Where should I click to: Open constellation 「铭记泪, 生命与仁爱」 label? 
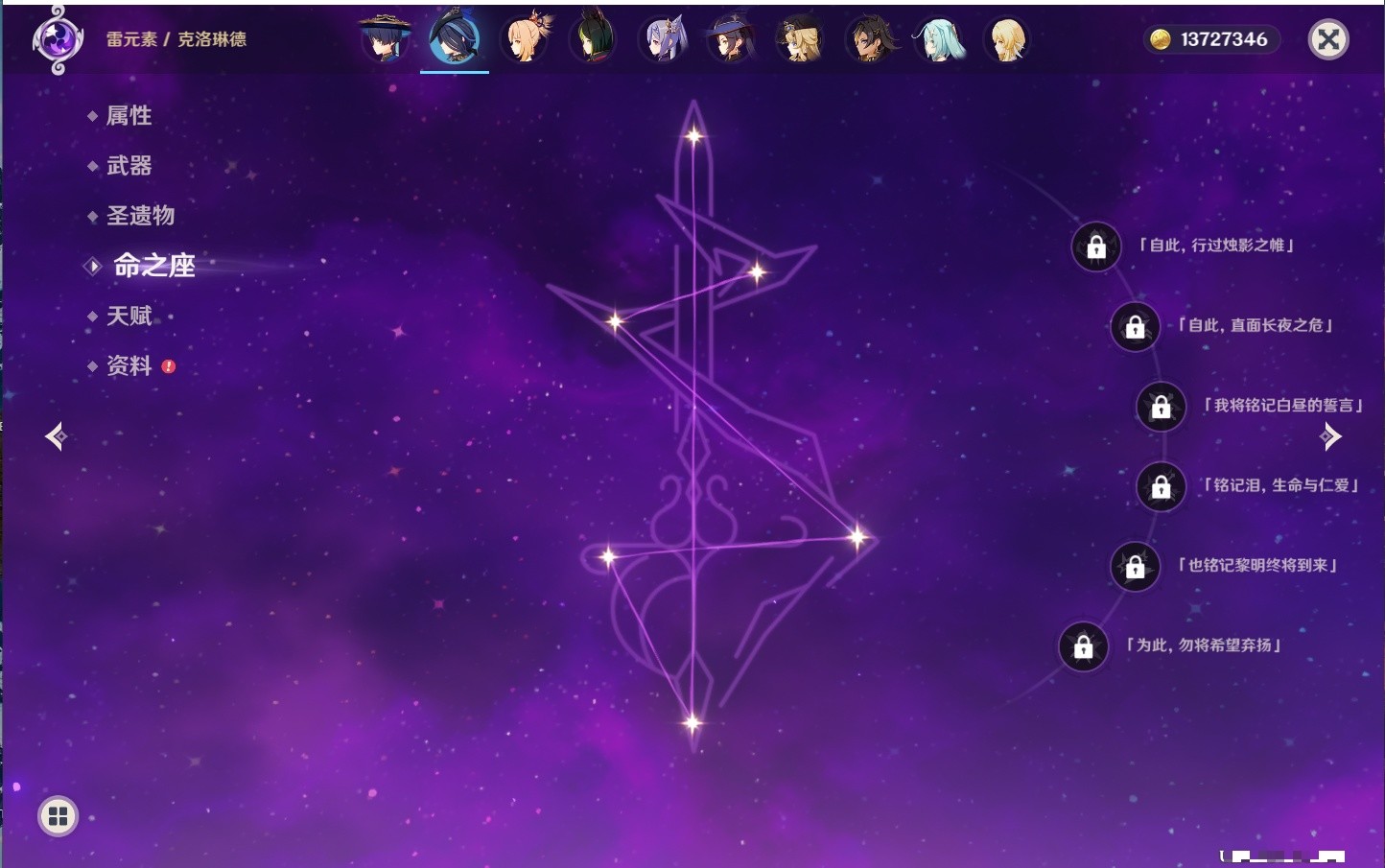[x=1281, y=485]
